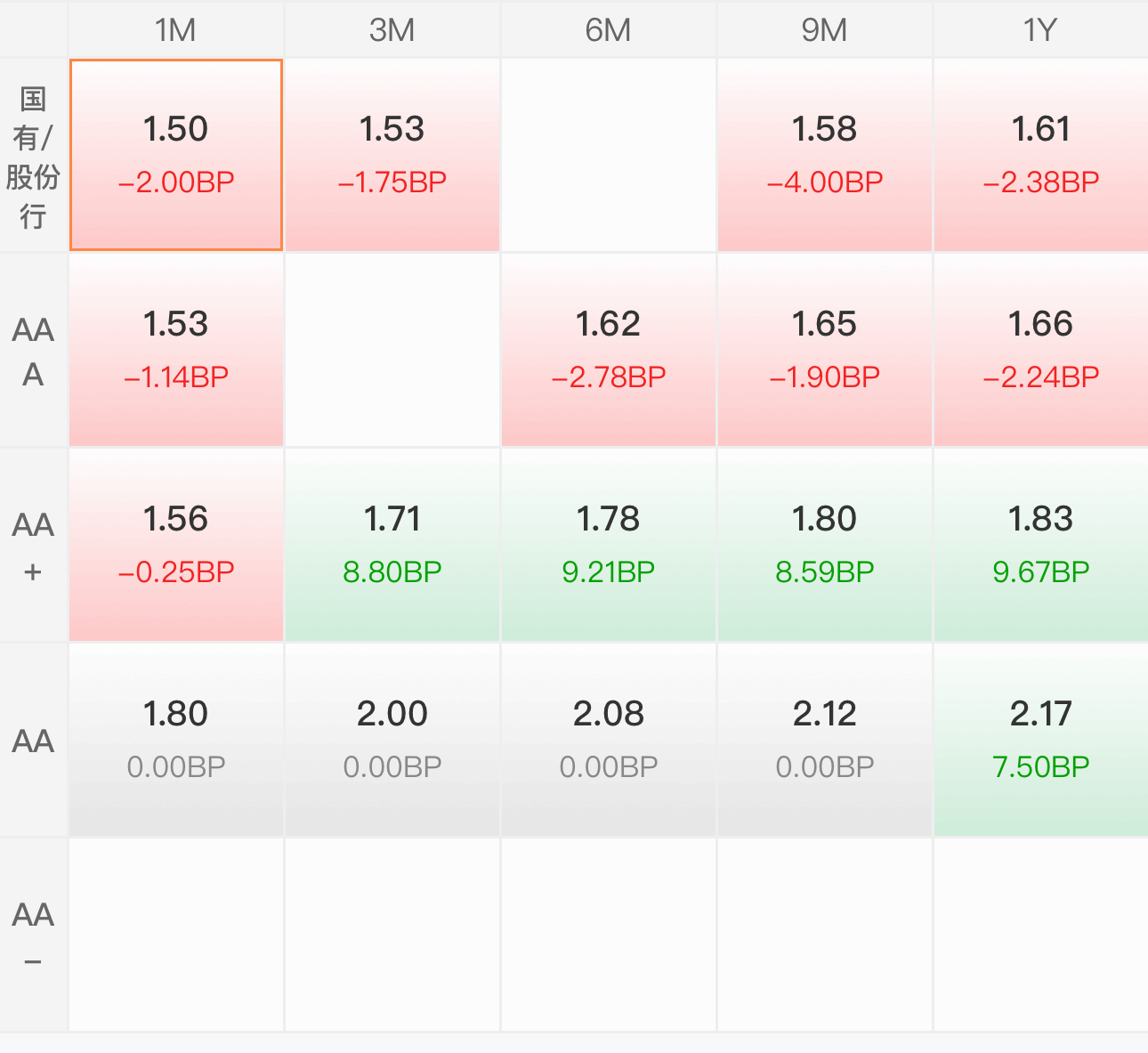The height and width of the screenshot is (1053, 1148).
Task: Click the AA 1M cell 1.80
Action: [176, 740]
